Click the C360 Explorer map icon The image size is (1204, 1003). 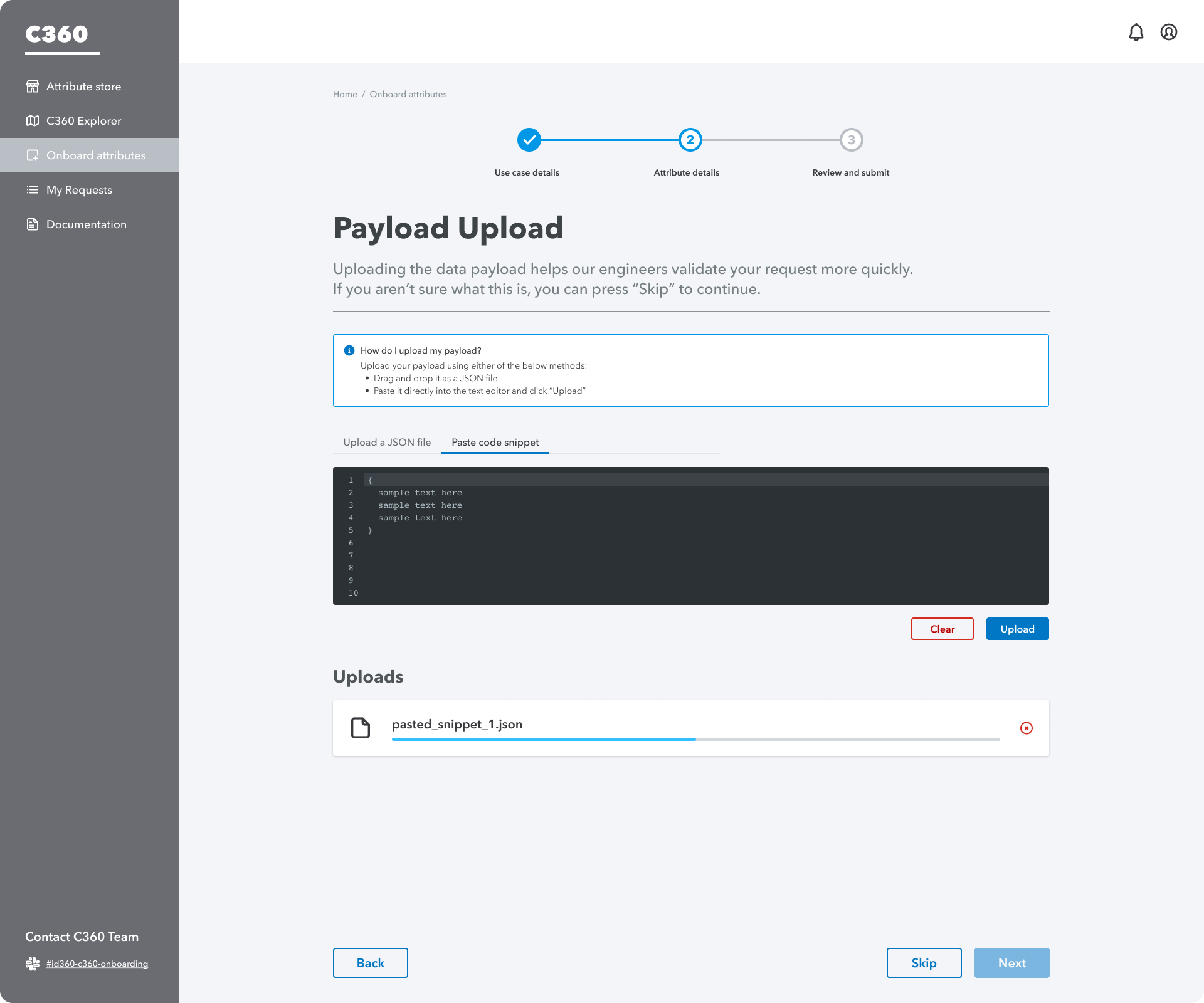pyautogui.click(x=33, y=121)
